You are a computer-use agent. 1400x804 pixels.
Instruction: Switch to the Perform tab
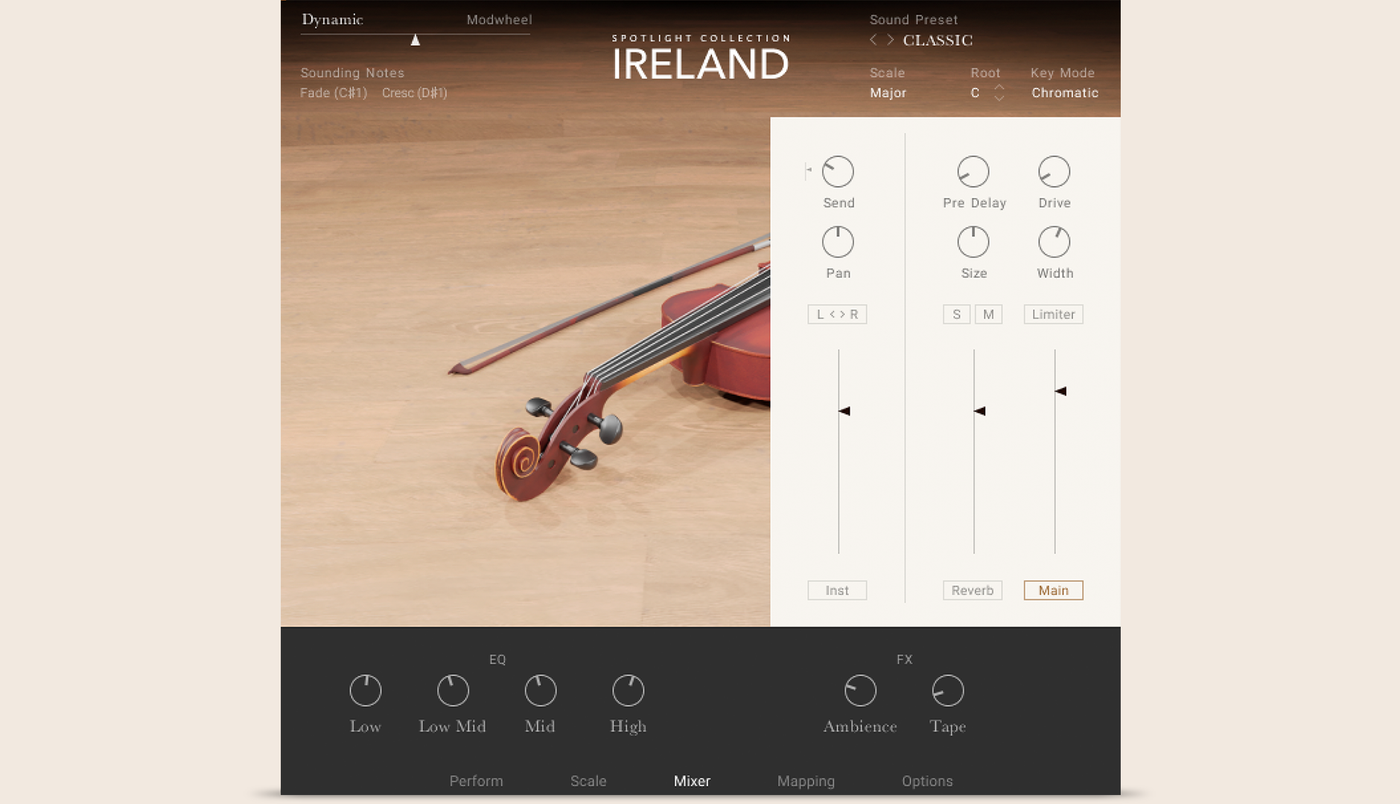(x=476, y=781)
